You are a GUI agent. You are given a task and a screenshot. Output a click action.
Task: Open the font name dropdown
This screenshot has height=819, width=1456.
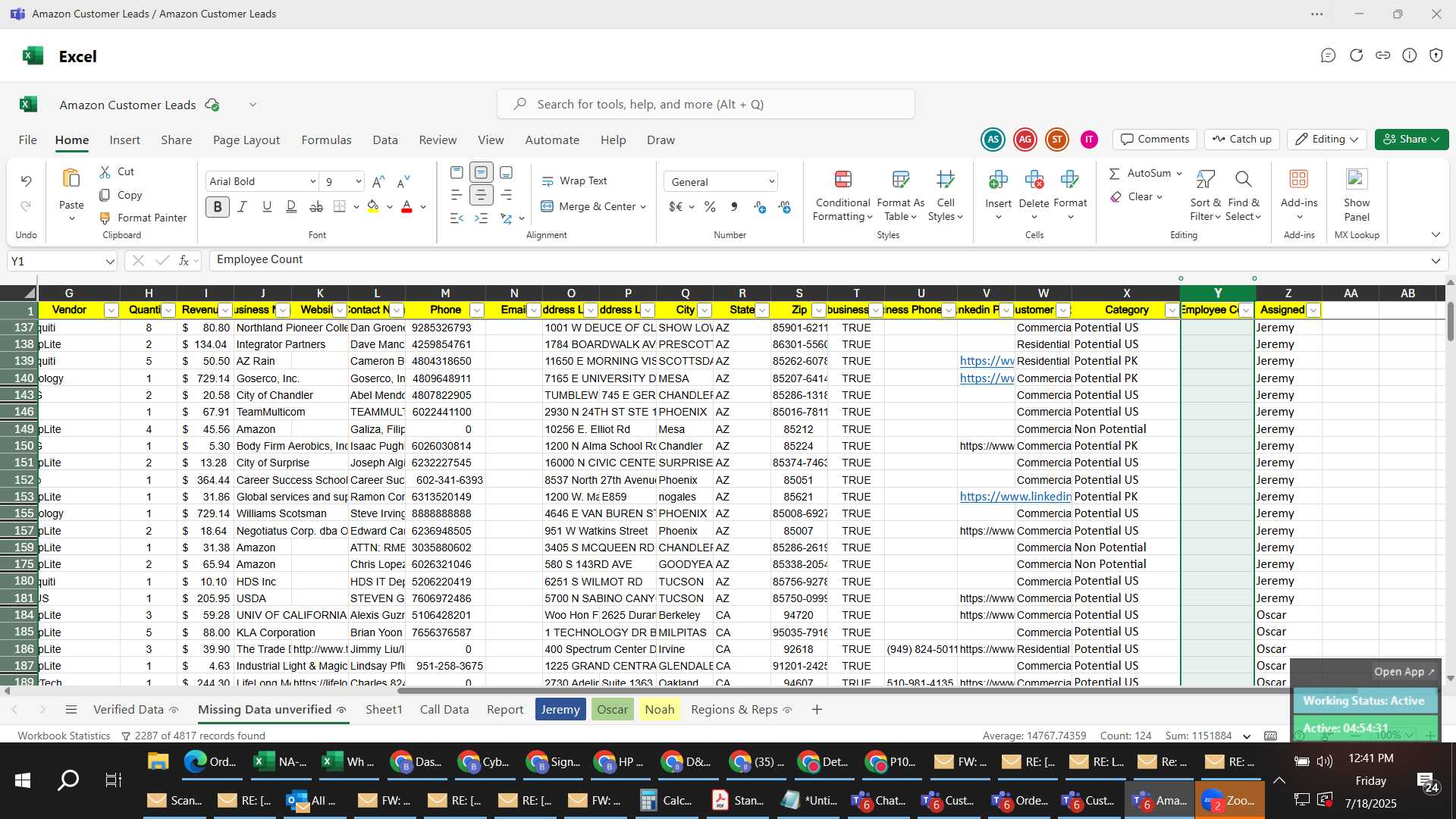point(312,181)
